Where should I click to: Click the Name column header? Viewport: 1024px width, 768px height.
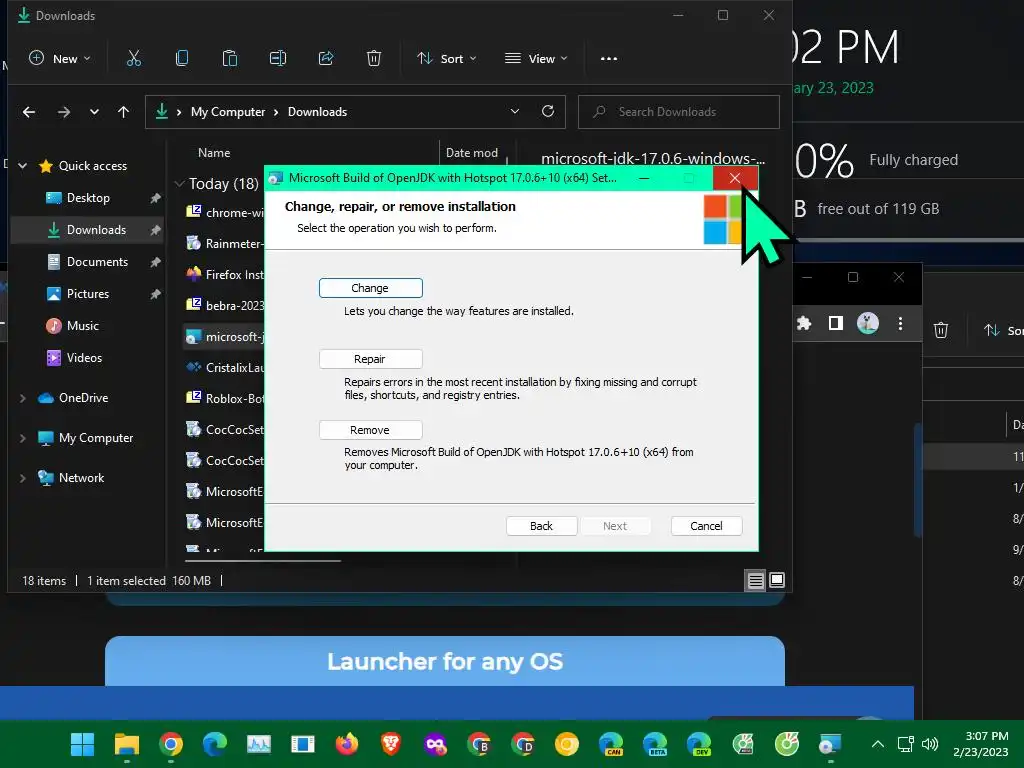214,153
